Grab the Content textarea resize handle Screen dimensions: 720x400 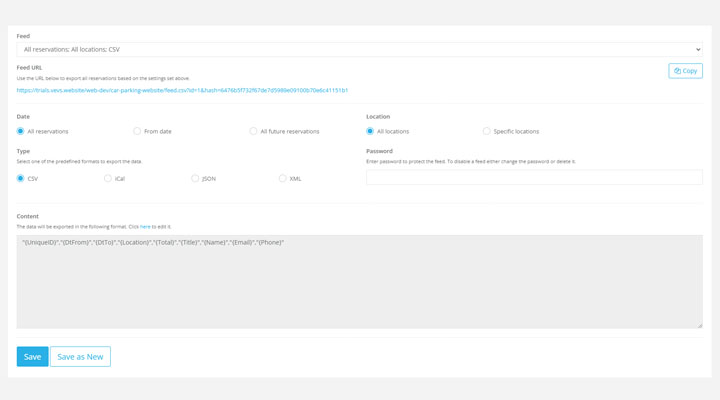click(x=699, y=325)
